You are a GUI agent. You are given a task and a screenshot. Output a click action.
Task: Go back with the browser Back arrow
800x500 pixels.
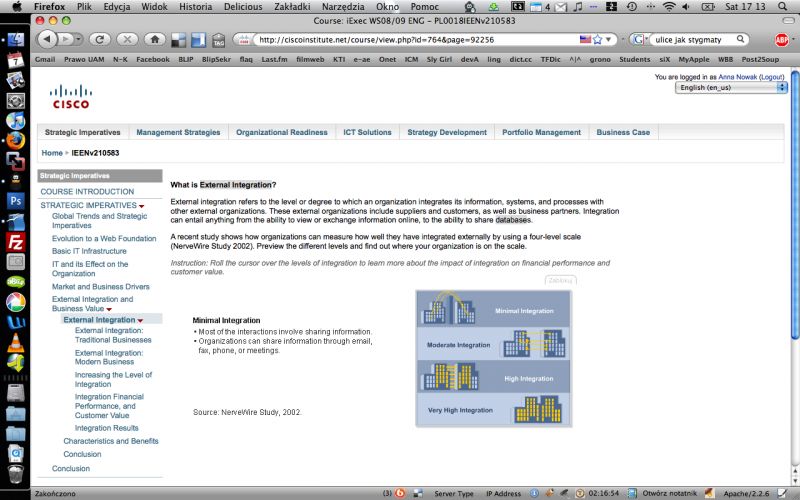[x=47, y=39]
